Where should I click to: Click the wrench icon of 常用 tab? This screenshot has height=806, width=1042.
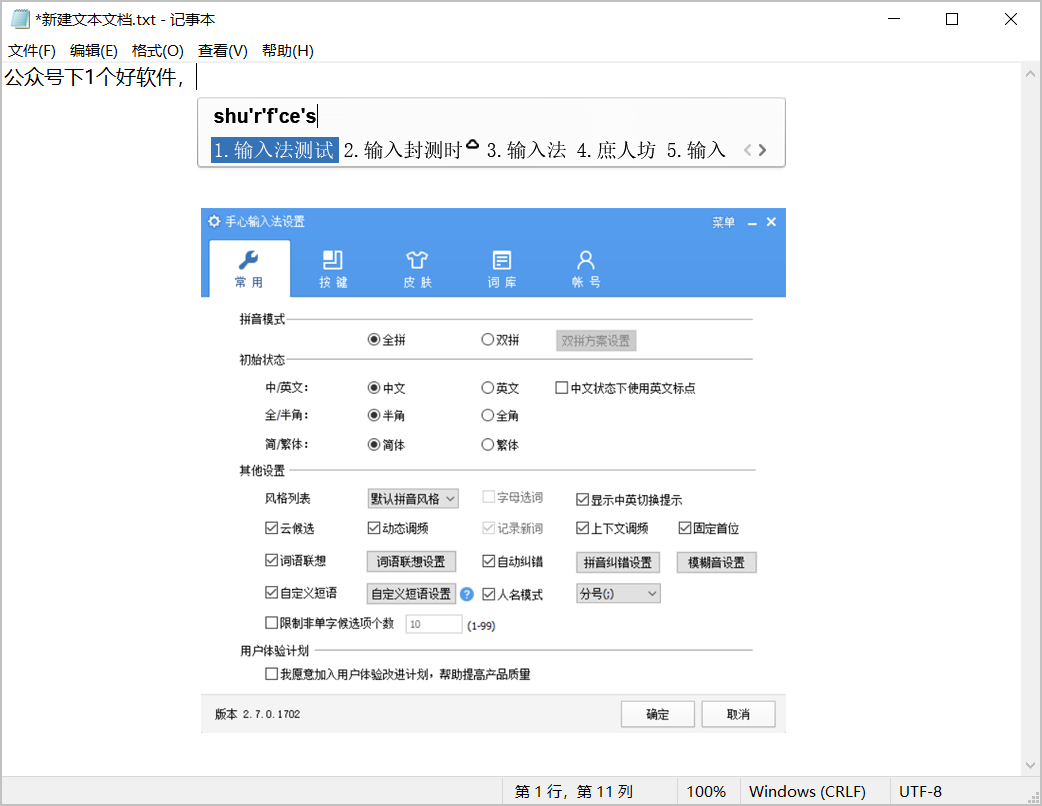coord(249,260)
